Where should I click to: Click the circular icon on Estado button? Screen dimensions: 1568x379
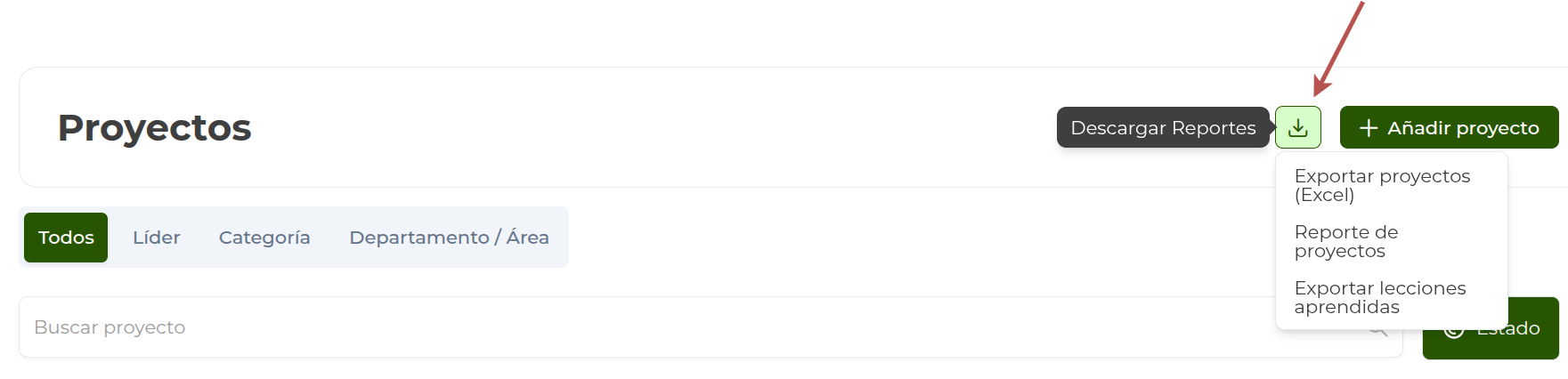1453,330
